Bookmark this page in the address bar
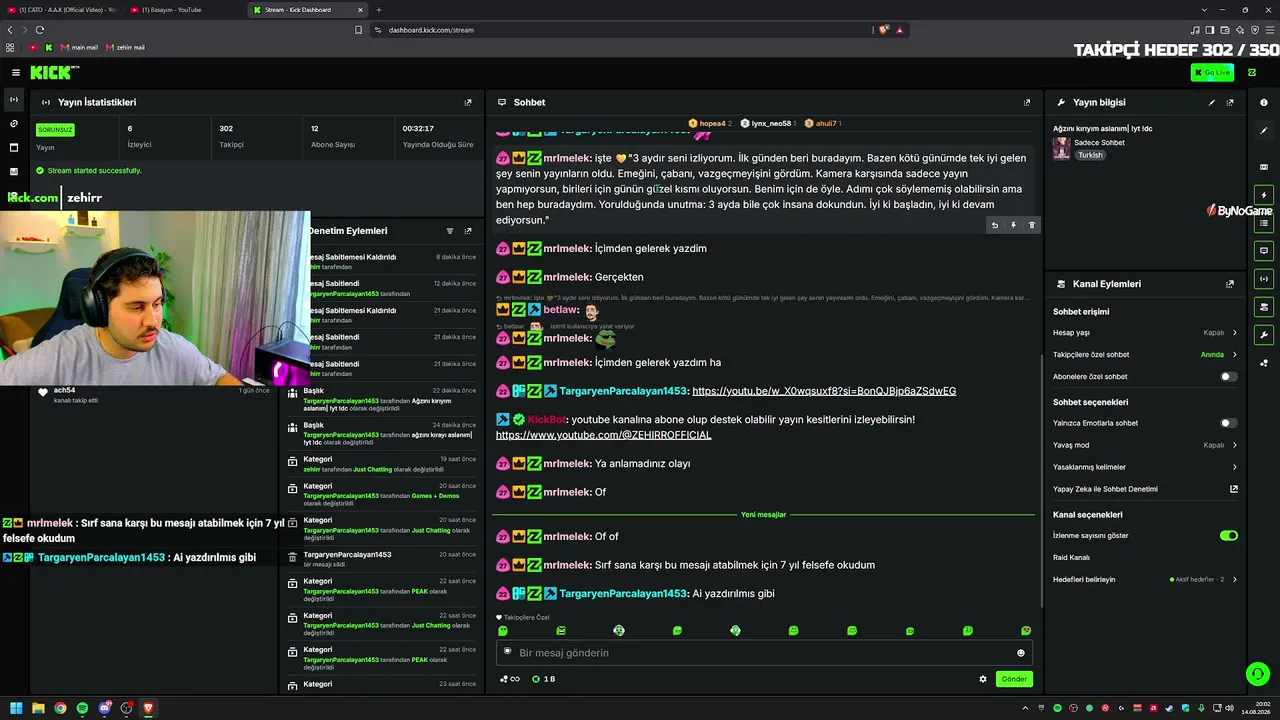 [358, 30]
